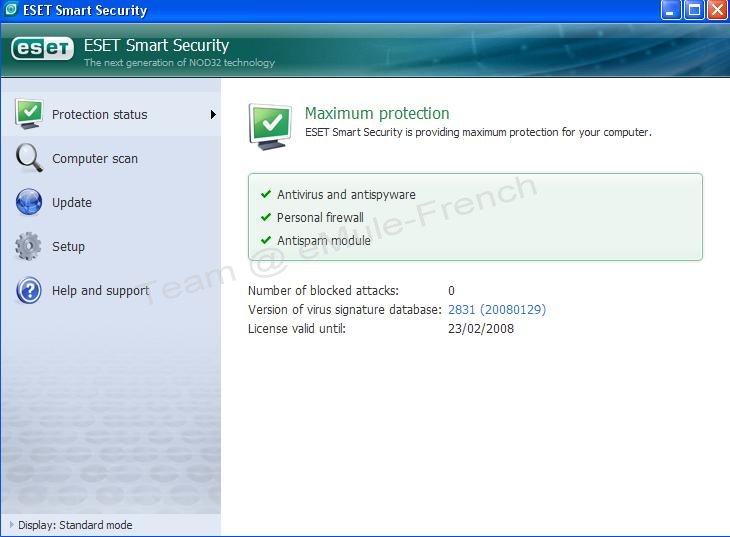Click the Number of blocked attacks label
This screenshot has height=537, width=730.
pyautogui.click(x=323, y=291)
